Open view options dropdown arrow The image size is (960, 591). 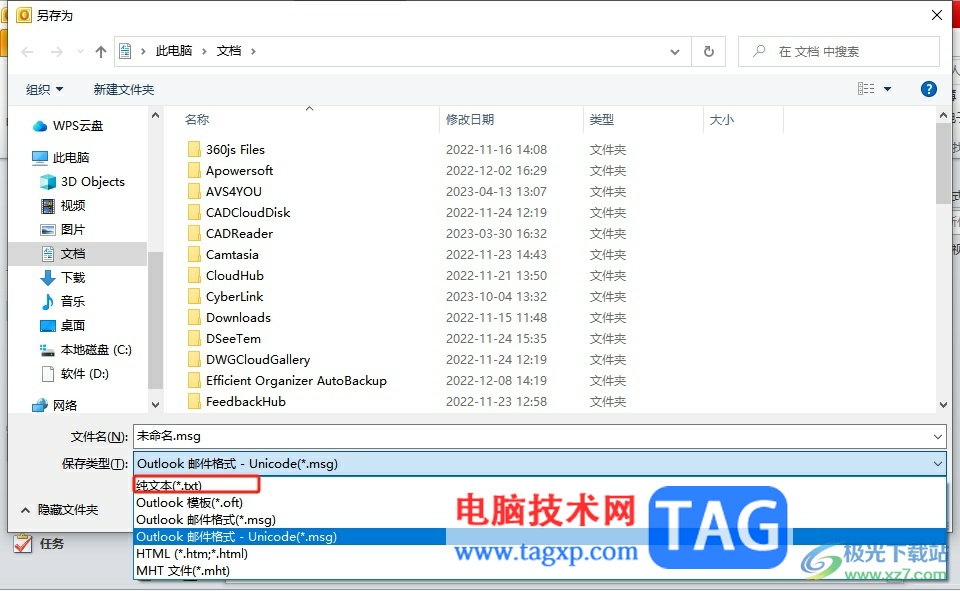pos(887,89)
